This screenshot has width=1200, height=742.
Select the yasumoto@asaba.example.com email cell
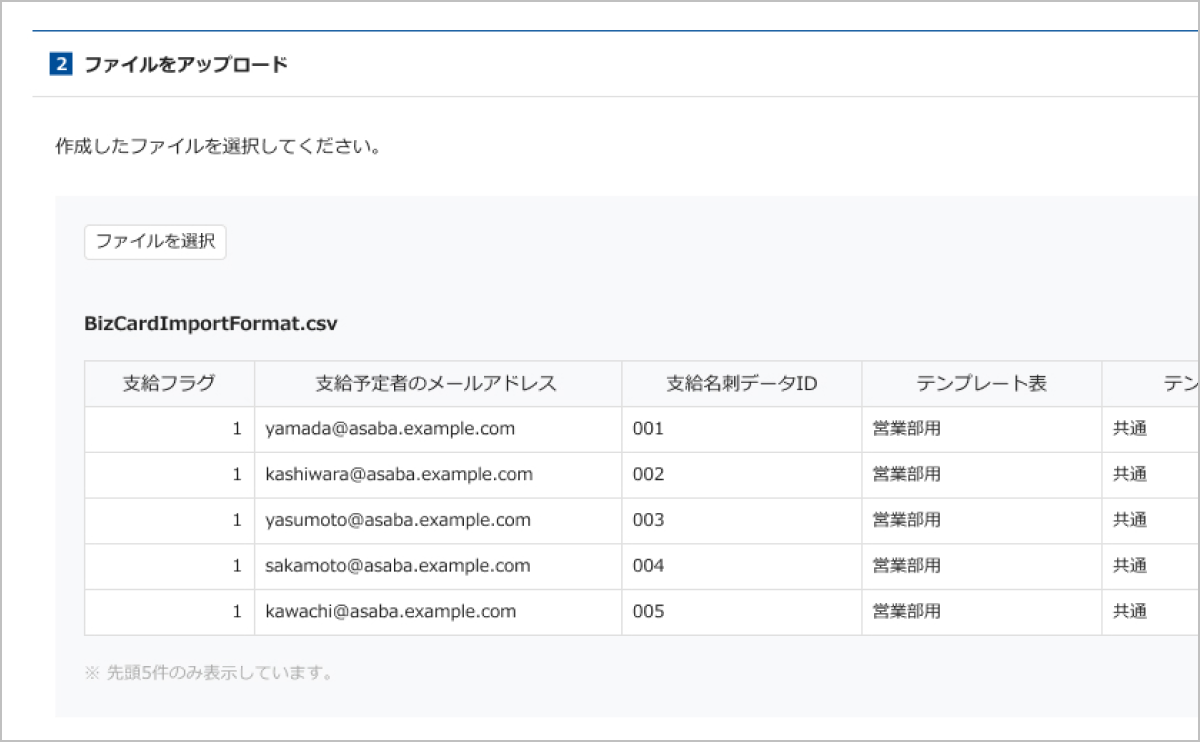tap(398, 520)
